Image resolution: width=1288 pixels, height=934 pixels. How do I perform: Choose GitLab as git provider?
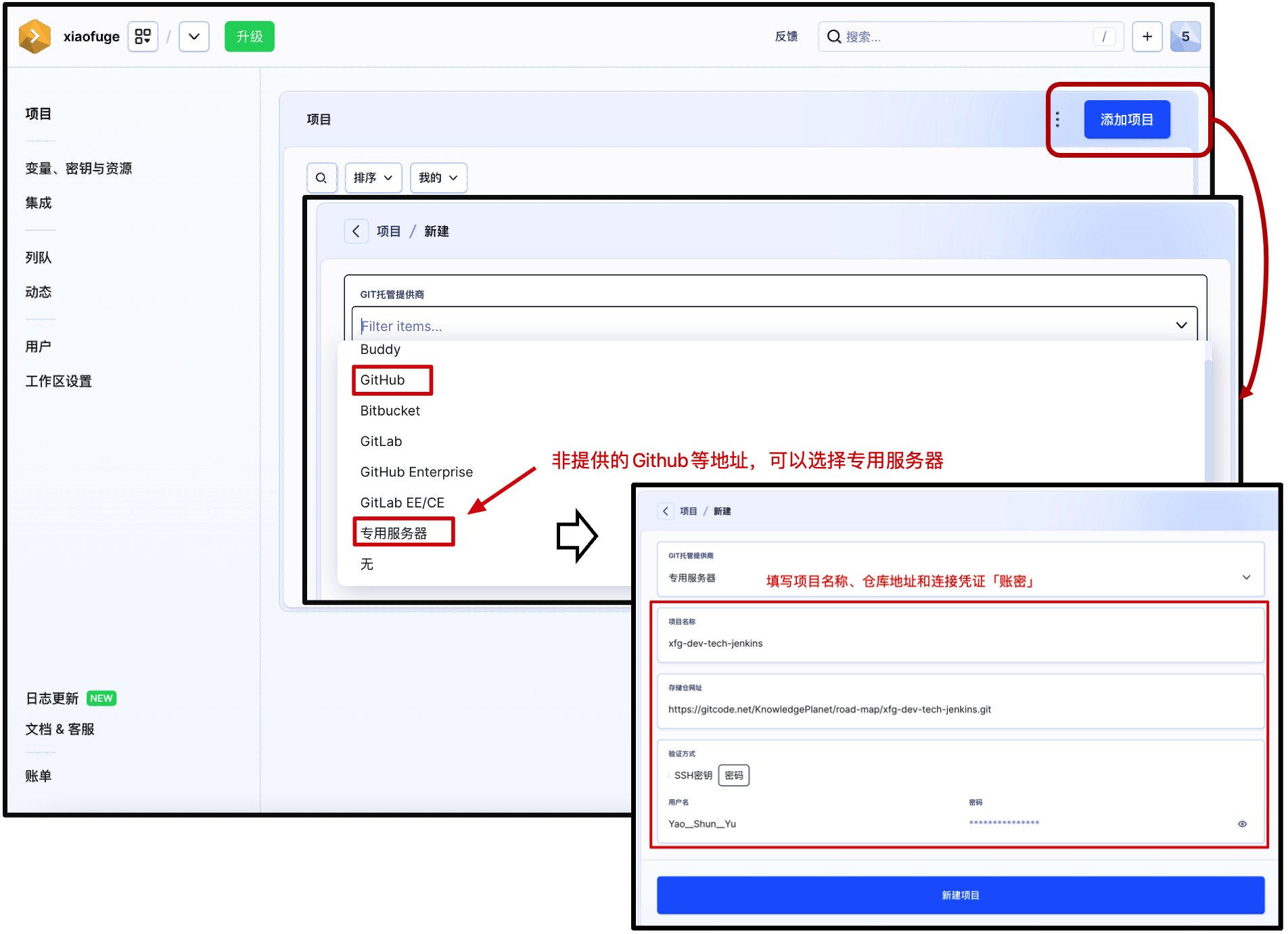(382, 442)
